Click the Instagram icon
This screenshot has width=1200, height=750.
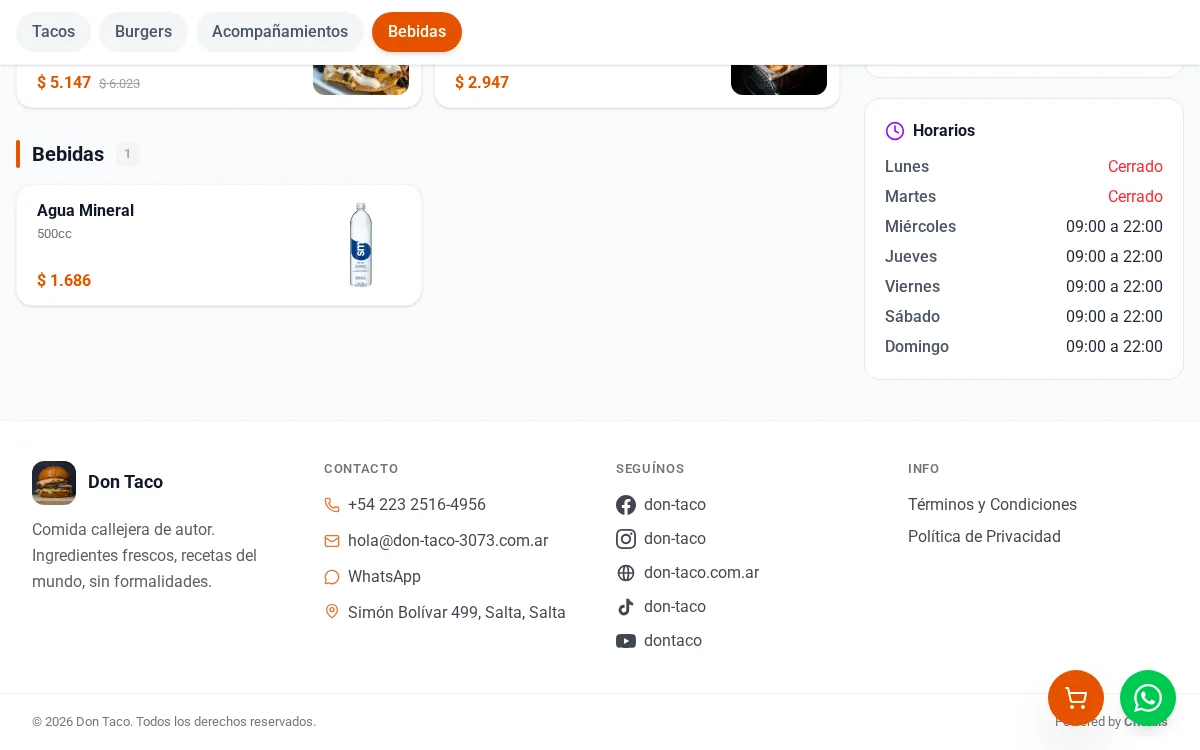(x=626, y=539)
